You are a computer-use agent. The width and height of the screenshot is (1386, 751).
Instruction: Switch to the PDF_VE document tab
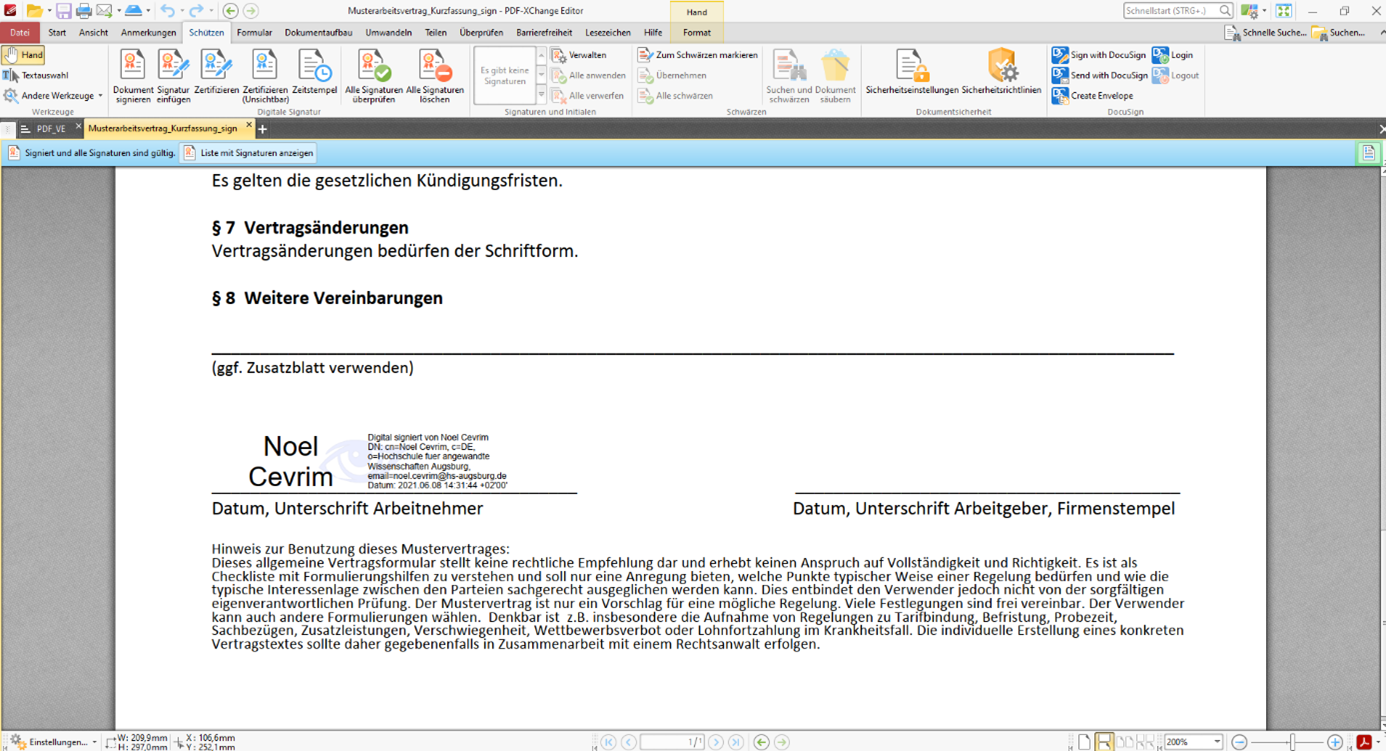[50, 129]
